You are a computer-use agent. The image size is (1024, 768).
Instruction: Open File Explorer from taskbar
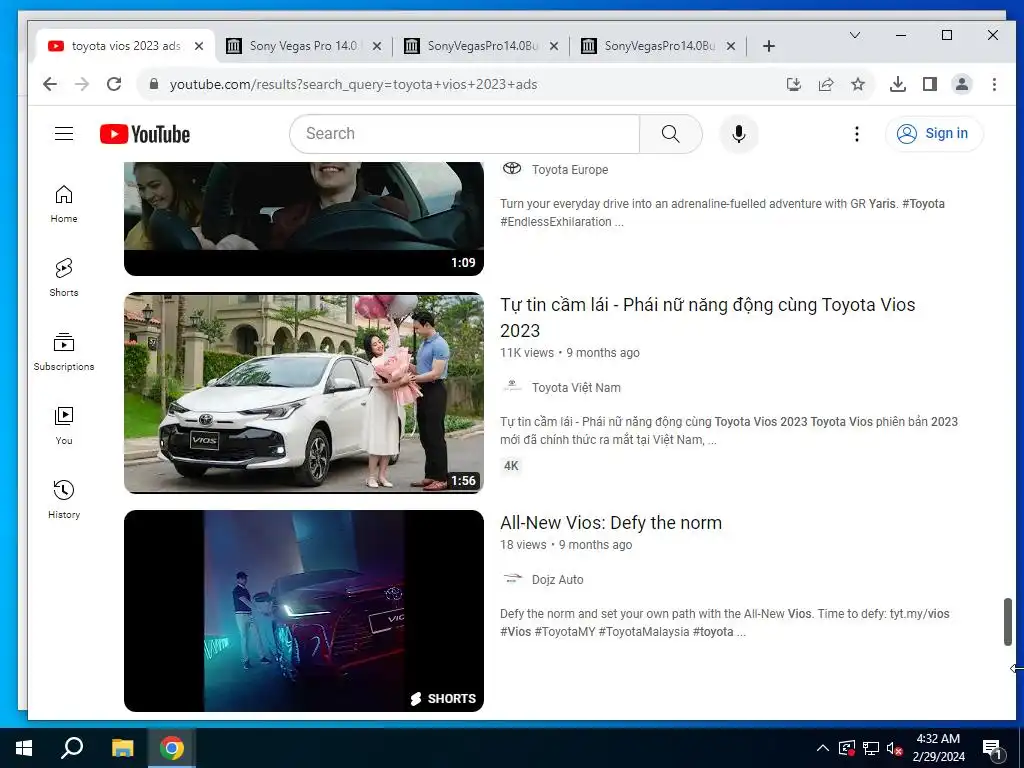click(x=122, y=748)
